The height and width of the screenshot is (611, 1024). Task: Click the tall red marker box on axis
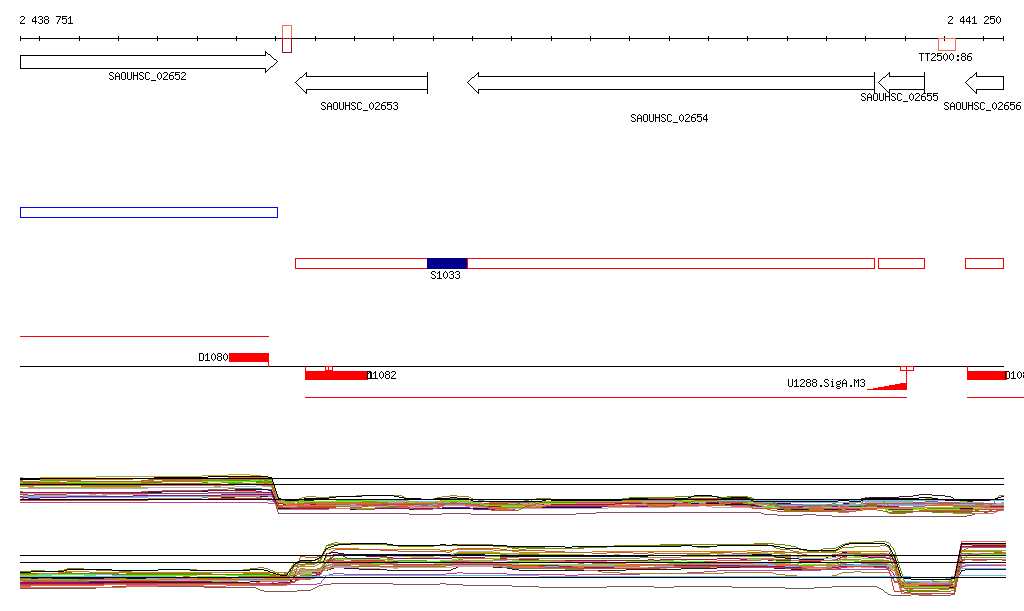tap(287, 39)
